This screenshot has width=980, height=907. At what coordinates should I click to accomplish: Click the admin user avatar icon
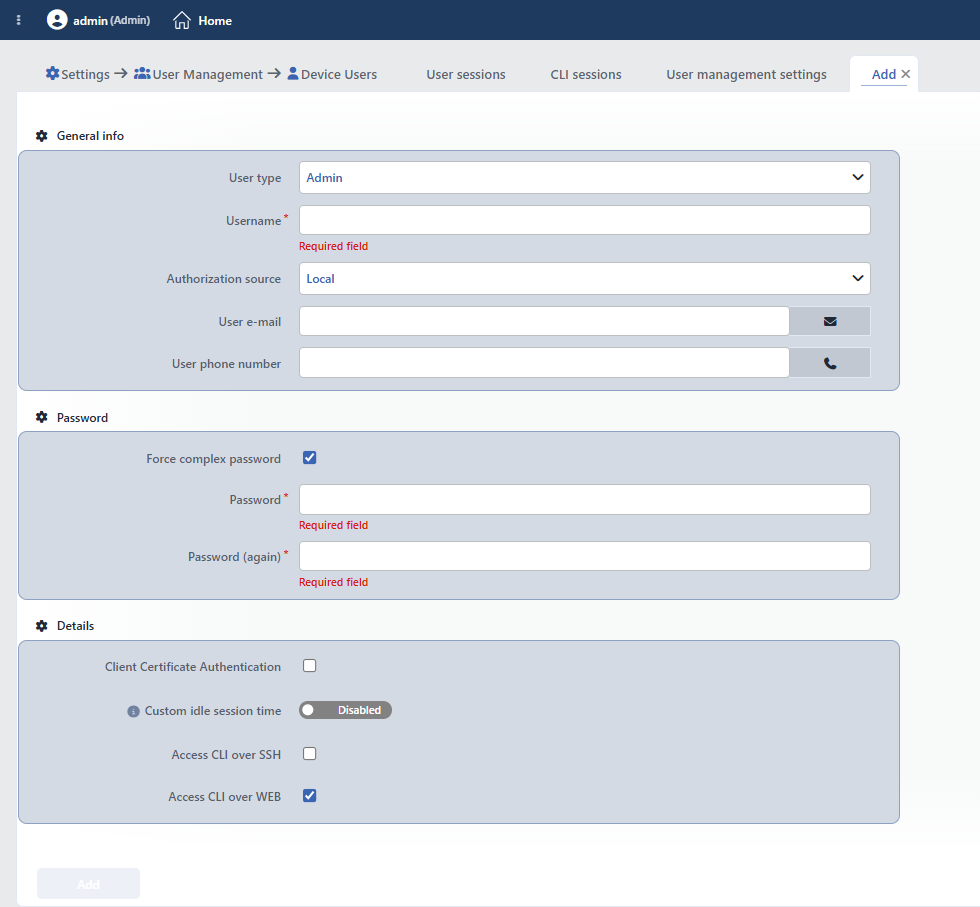click(57, 20)
